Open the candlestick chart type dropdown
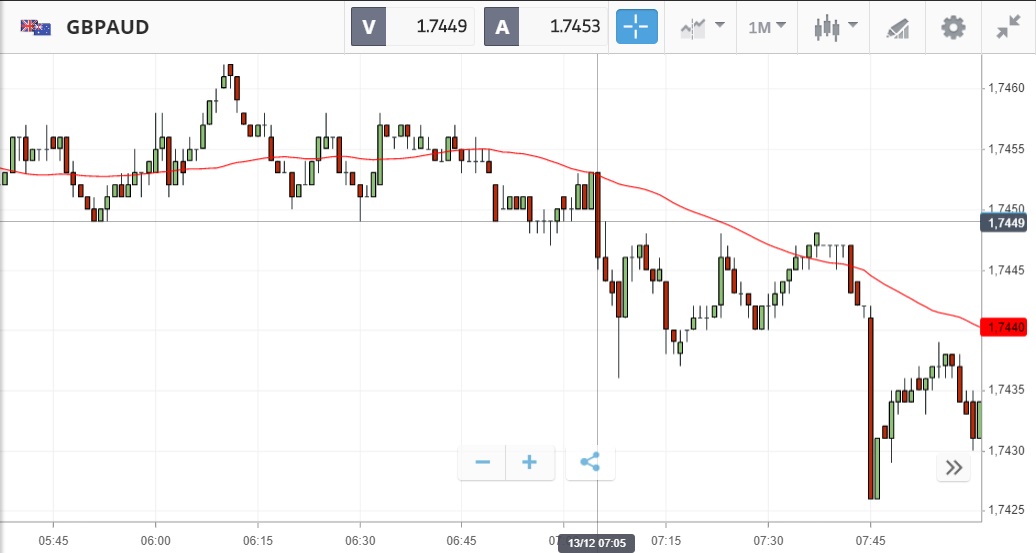The width and height of the screenshot is (1036, 553). click(836, 27)
